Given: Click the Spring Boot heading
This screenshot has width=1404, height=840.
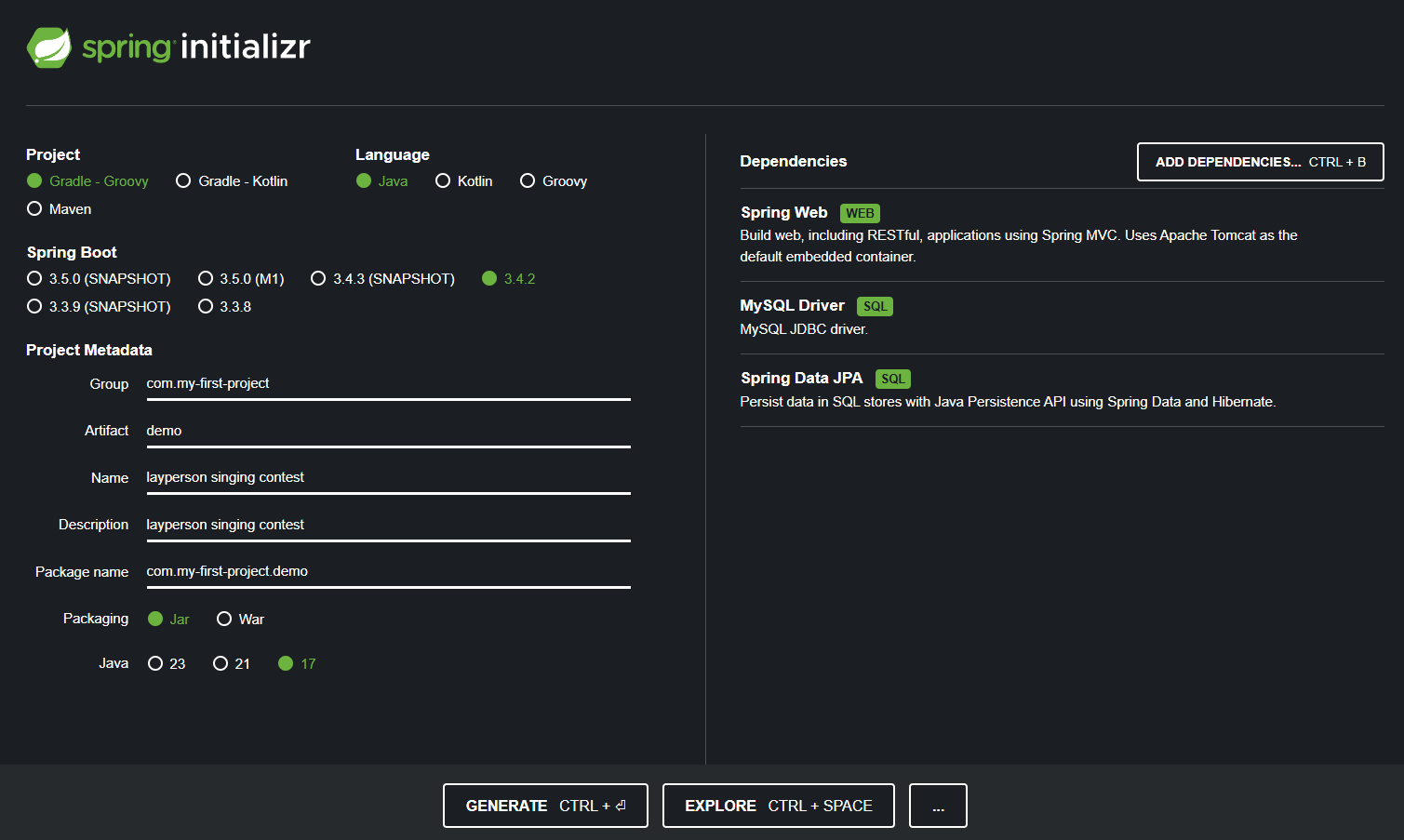Looking at the screenshot, I should [x=72, y=253].
